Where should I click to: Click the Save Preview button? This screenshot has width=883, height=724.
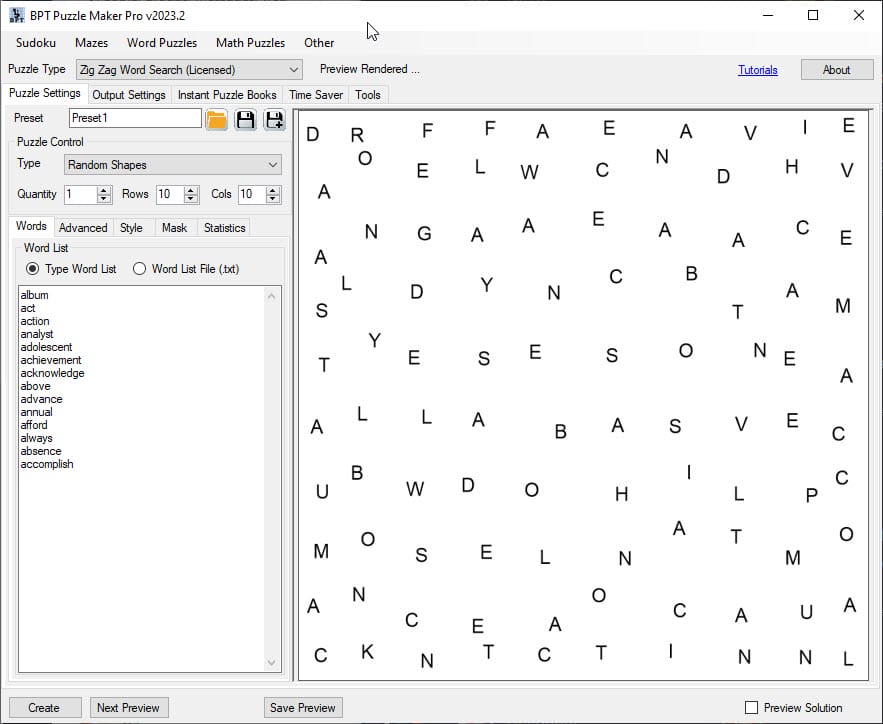tap(303, 708)
